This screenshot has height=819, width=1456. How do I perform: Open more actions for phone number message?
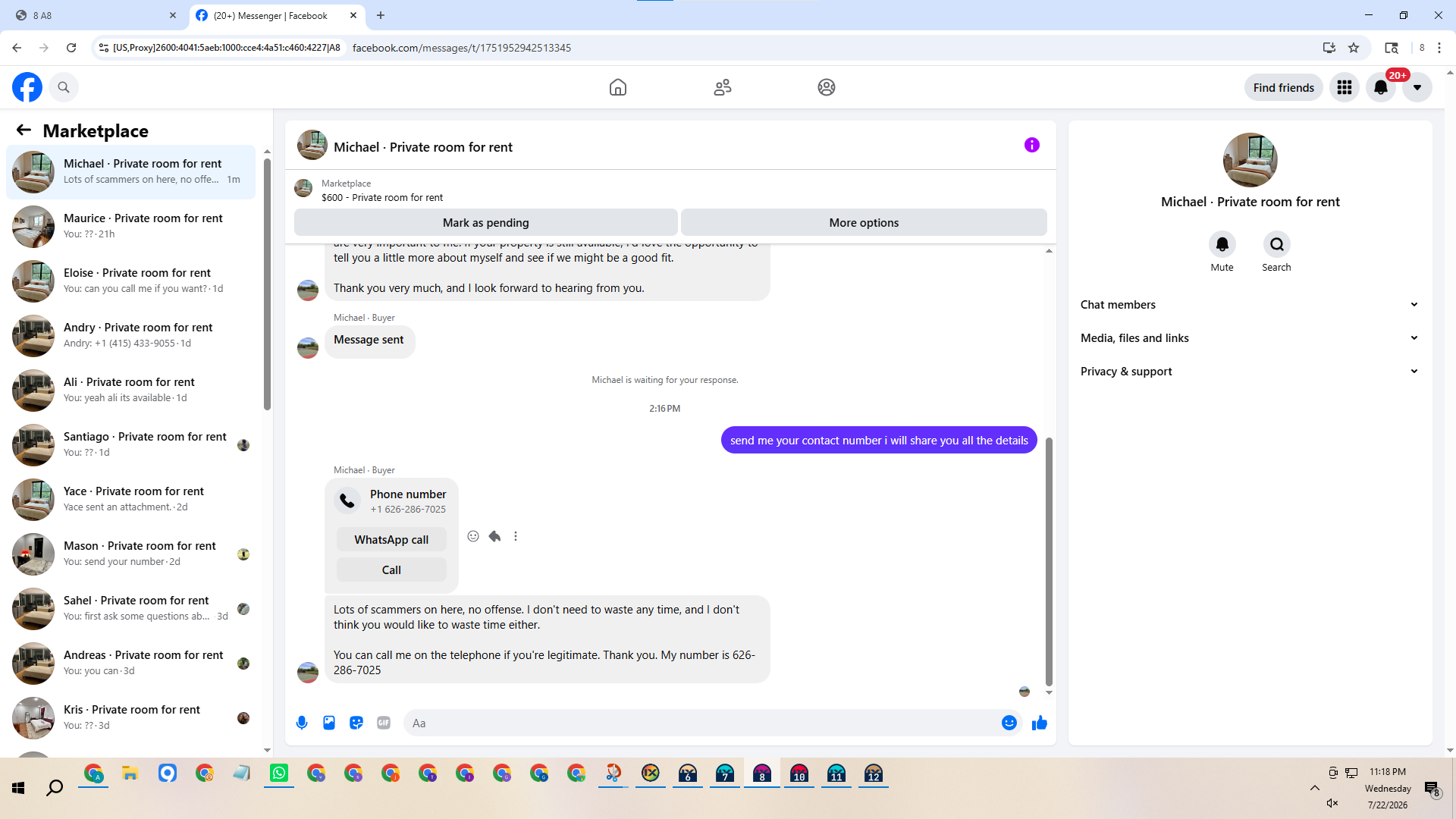pos(516,536)
